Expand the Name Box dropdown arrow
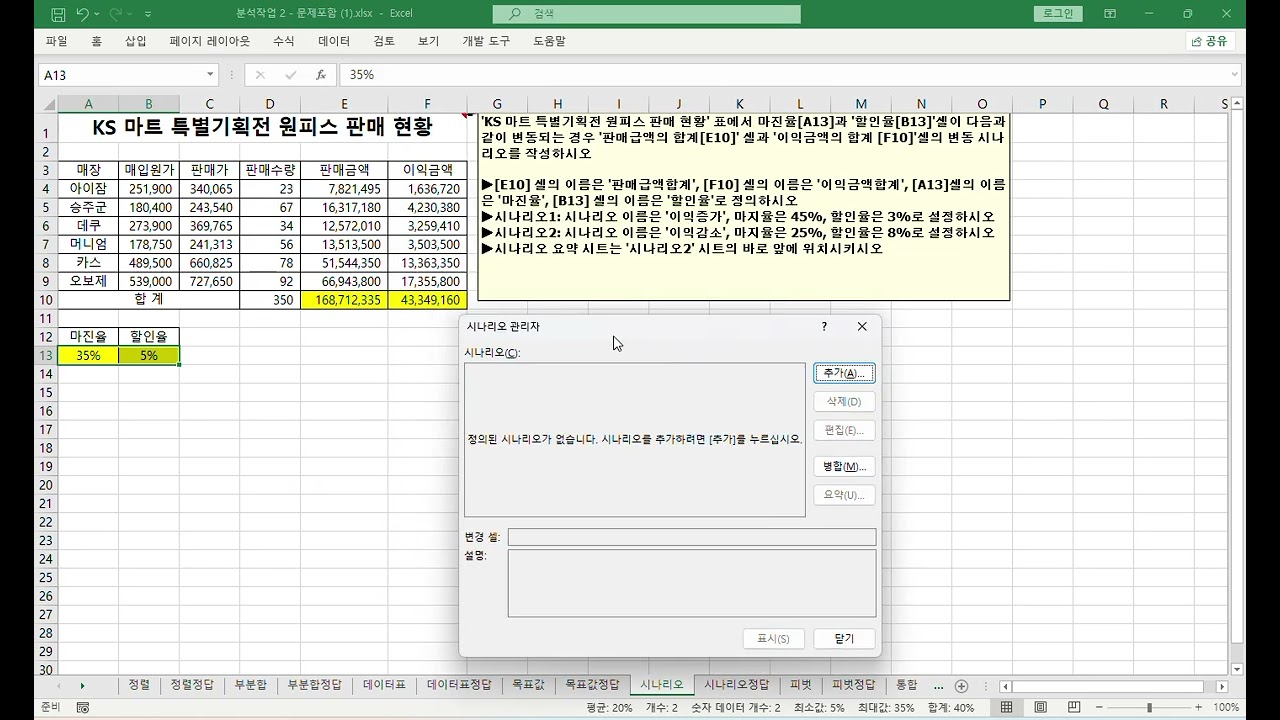 coord(210,74)
